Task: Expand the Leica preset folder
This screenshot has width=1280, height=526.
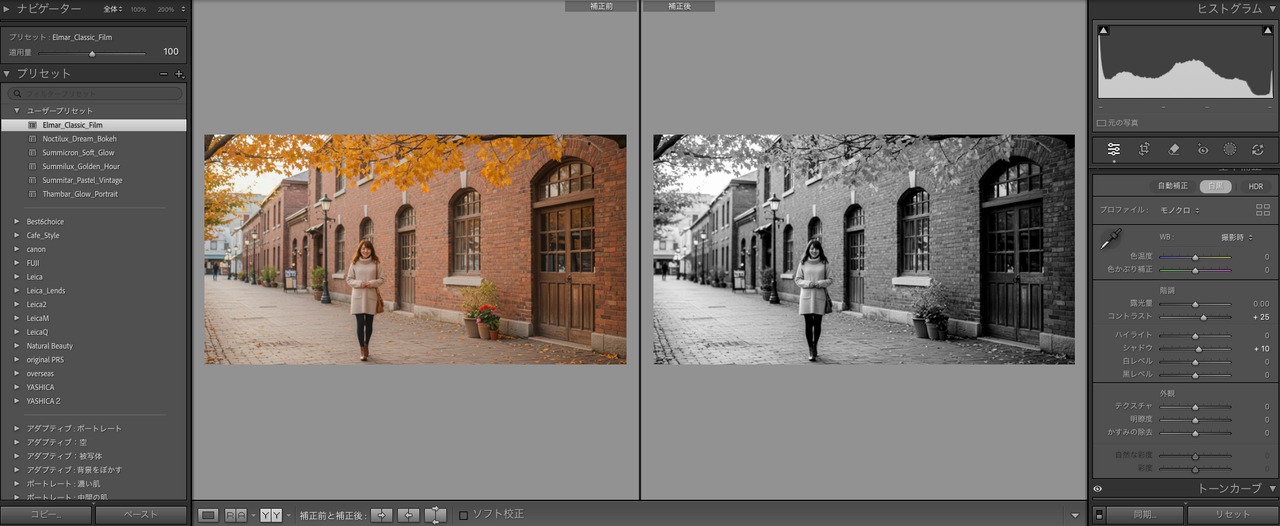Action: (17, 277)
